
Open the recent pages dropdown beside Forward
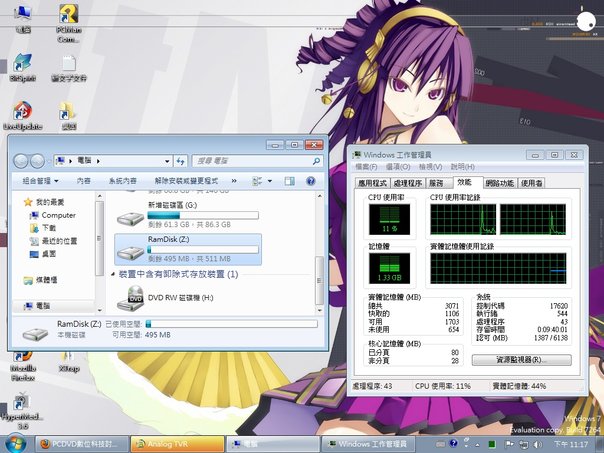pyautogui.click(x=48, y=161)
